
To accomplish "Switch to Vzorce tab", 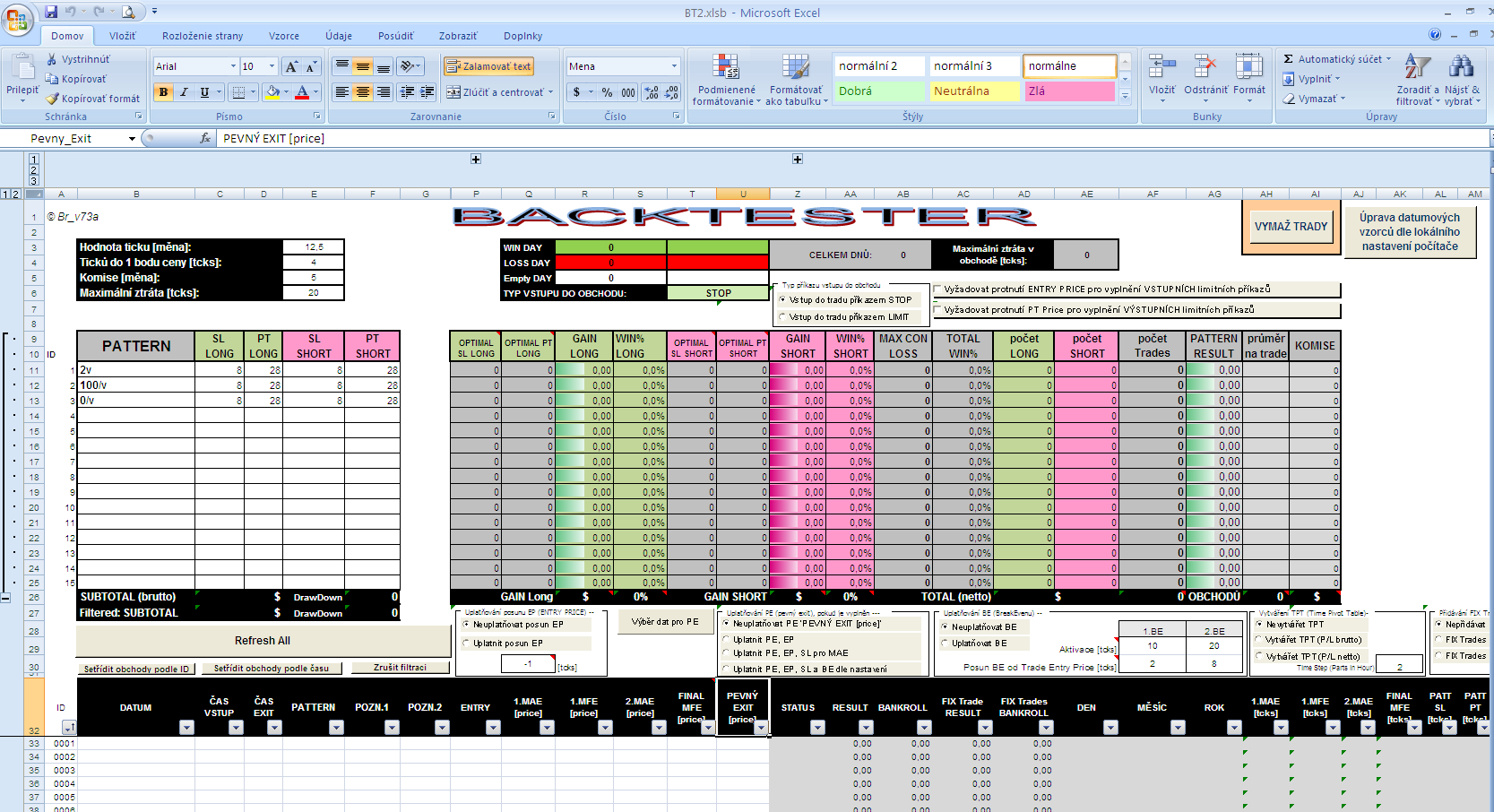I will [x=284, y=36].
